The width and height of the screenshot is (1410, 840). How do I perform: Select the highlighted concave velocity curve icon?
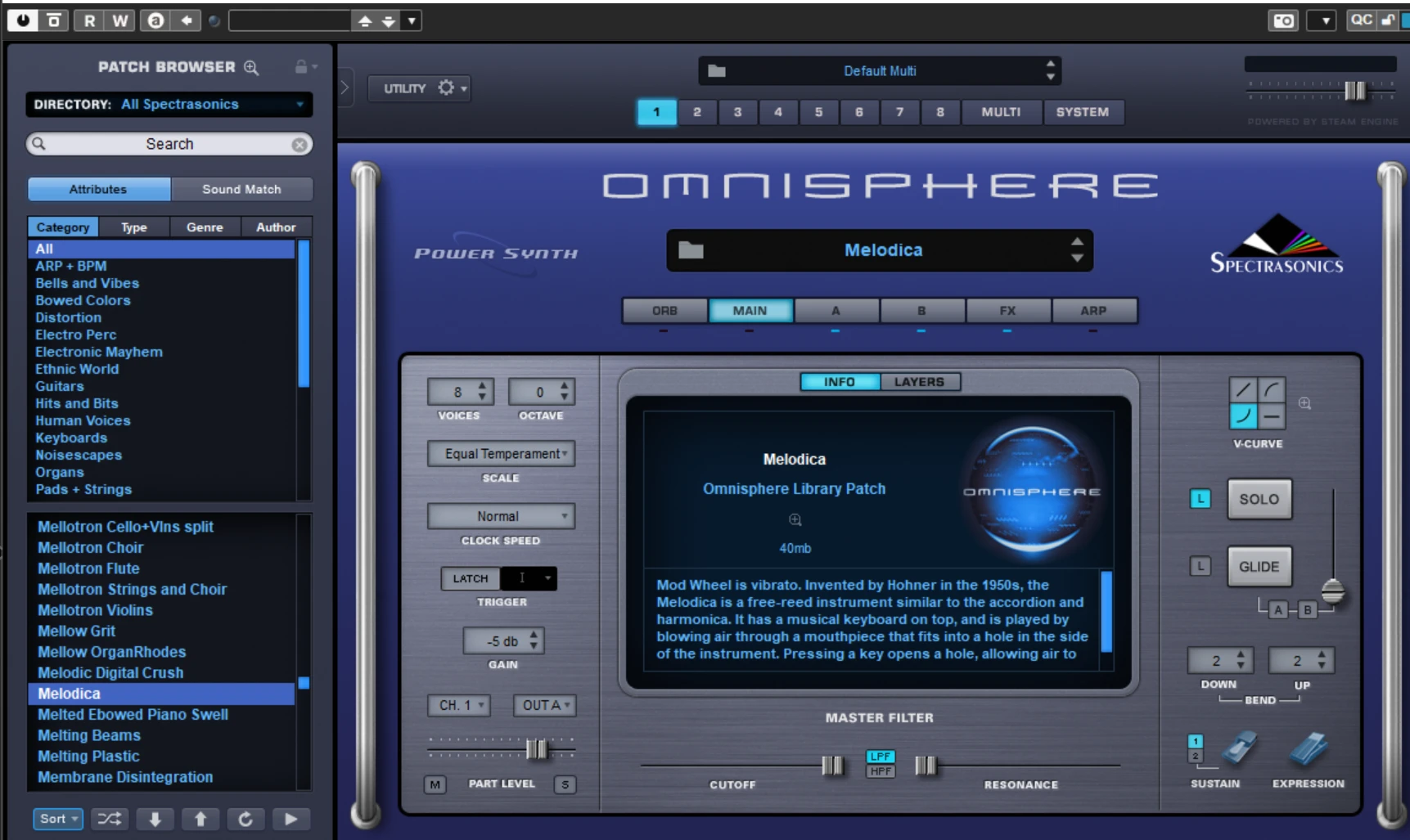(1243, 416)
